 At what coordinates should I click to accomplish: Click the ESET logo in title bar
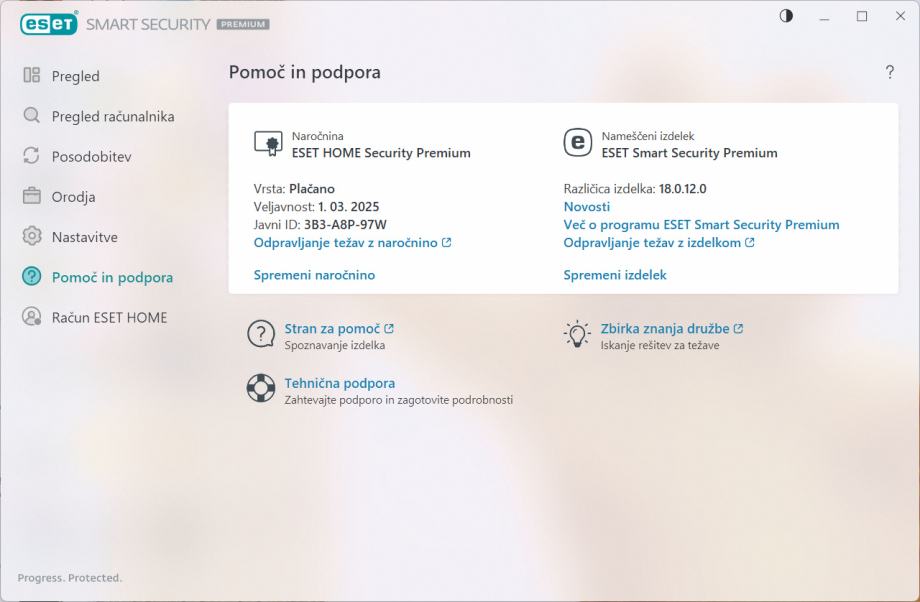48,23
